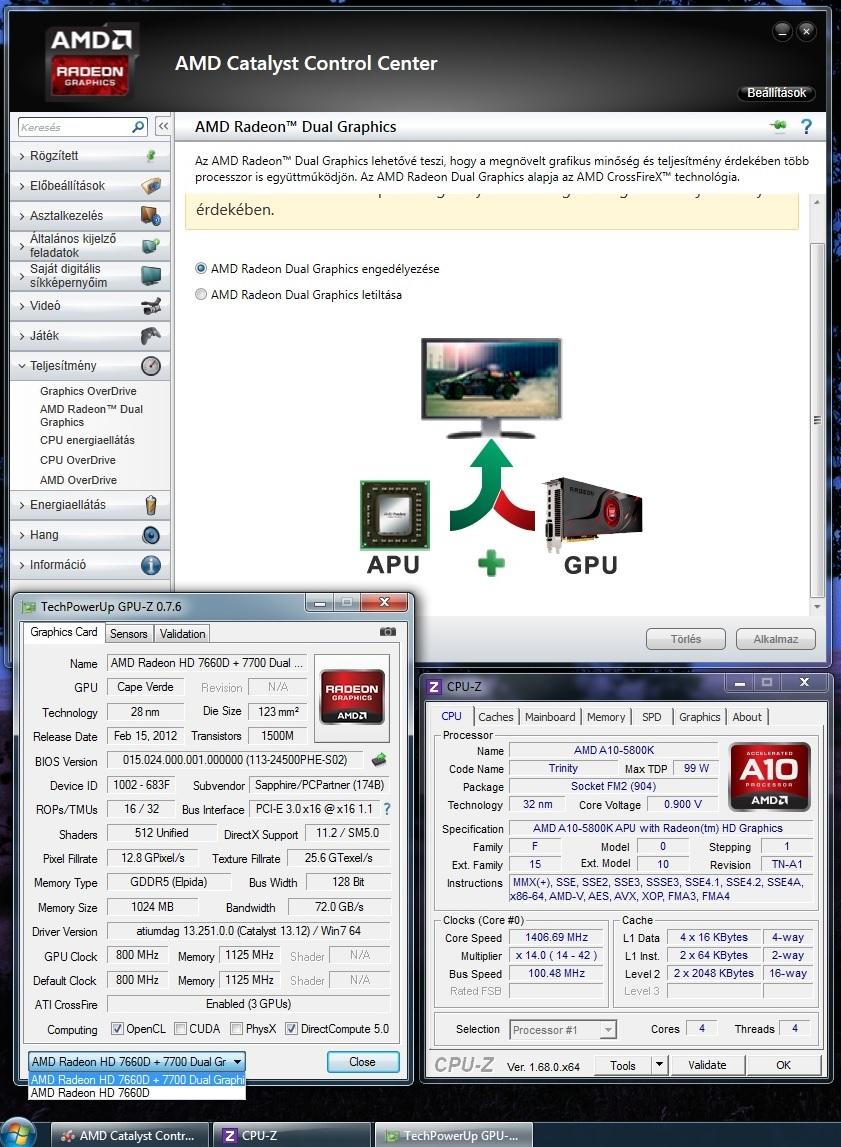Screen dimensions: 841x1147
Task: Open the GPU selection dropdown in GPU-Z
Action: (136, 1061)
